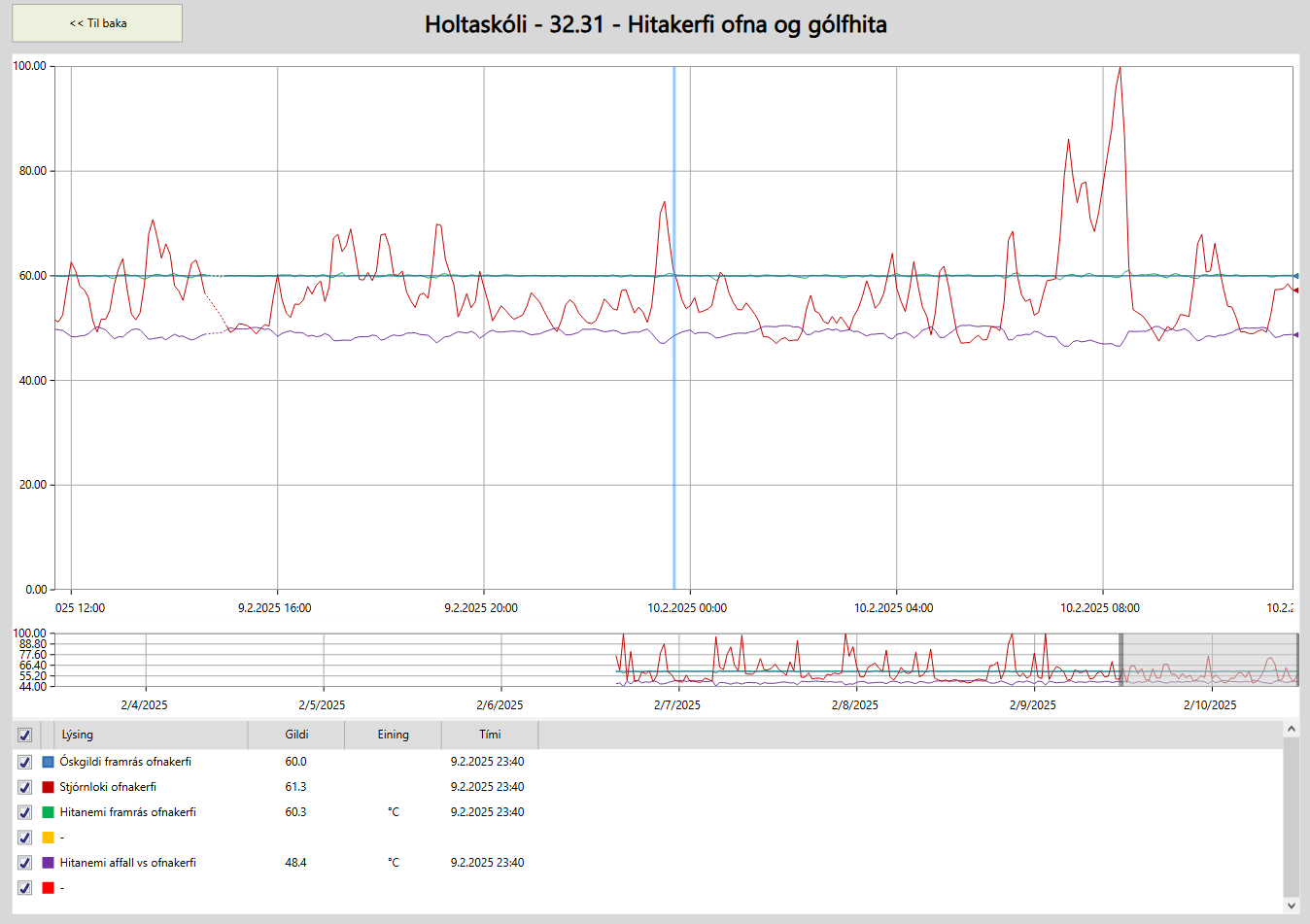
Task: Click the blue vertical cursor line in chart
Action: [x=673, y=389]
